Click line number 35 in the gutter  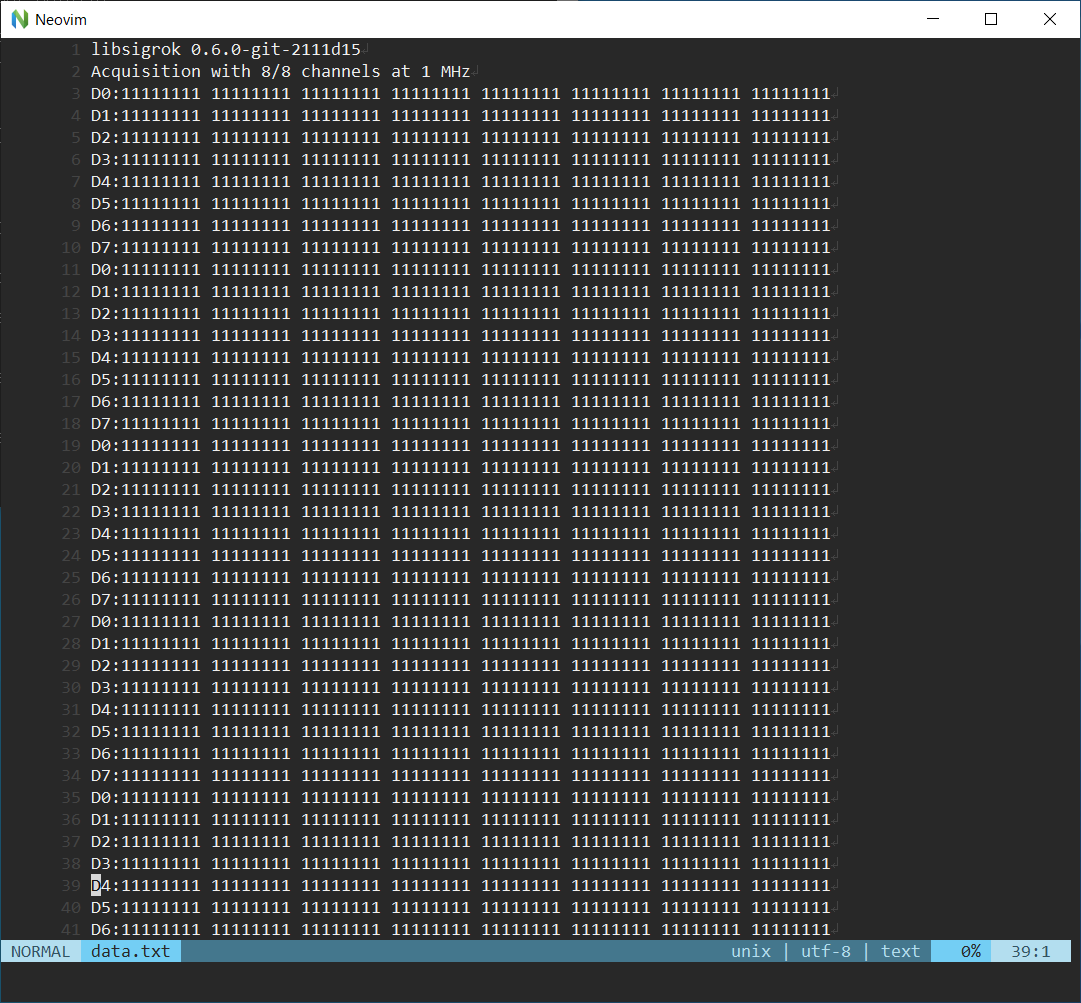click(71, 798)
